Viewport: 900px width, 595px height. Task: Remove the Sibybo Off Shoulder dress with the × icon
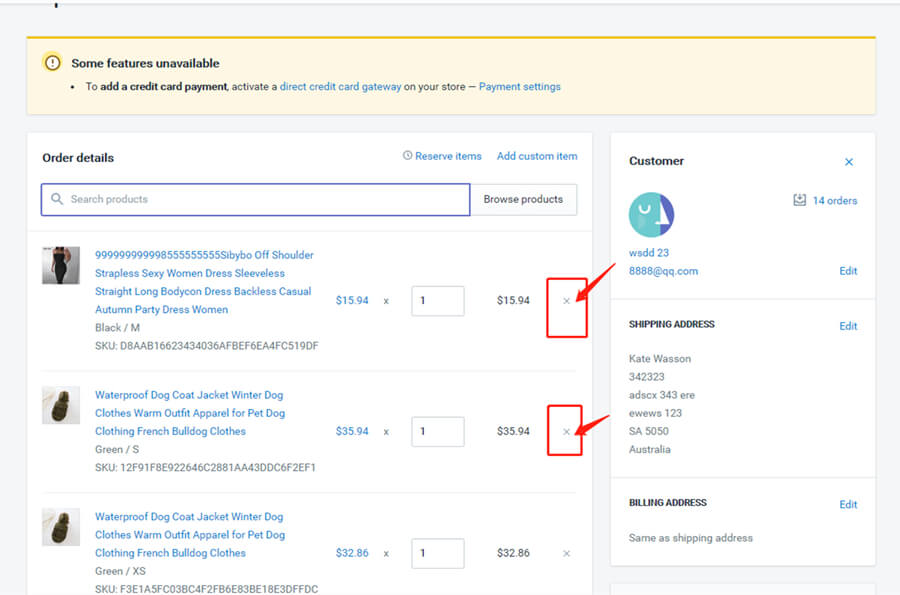(x=566, y=300)
